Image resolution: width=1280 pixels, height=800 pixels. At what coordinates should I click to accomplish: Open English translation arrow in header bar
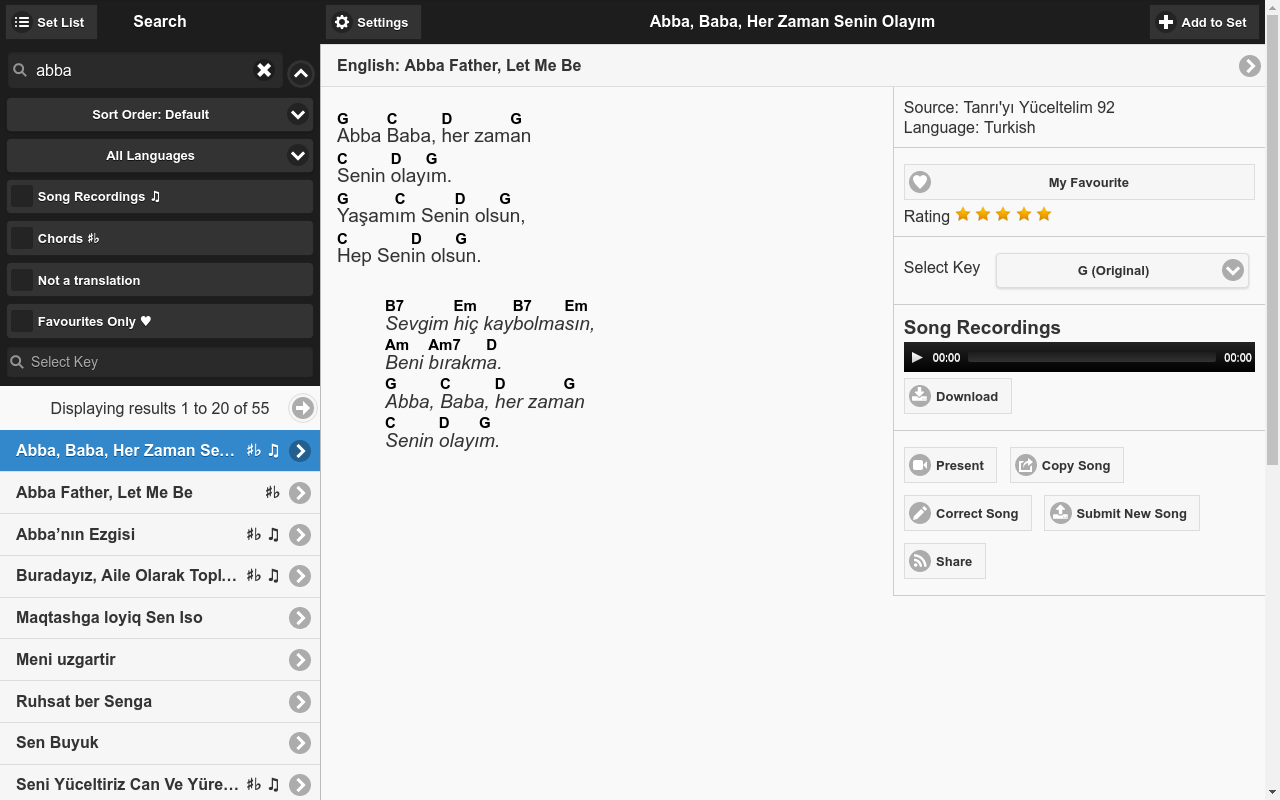tap(1249, 66)
